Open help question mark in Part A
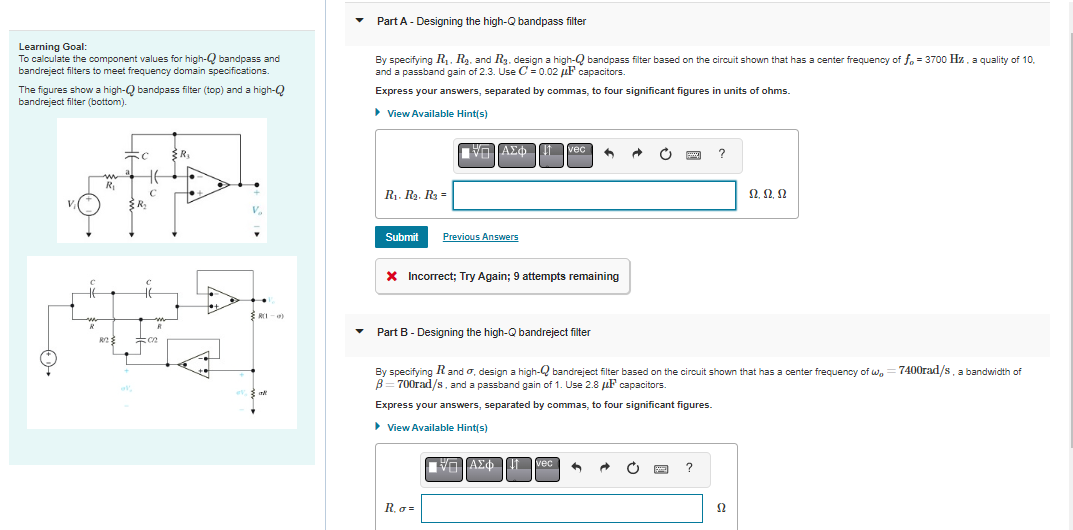The image size is (1073, 530). (721, 154)
